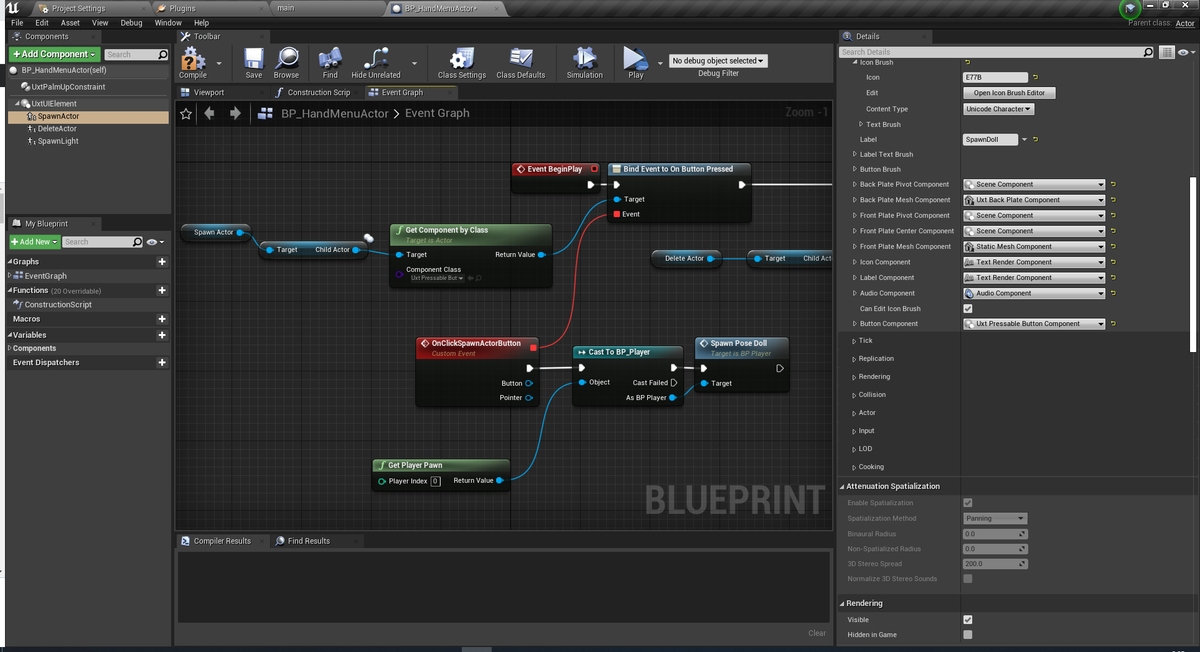Add new event dispatcher plus icon
Screen dimensions: 1200x652
click(162, 362)
